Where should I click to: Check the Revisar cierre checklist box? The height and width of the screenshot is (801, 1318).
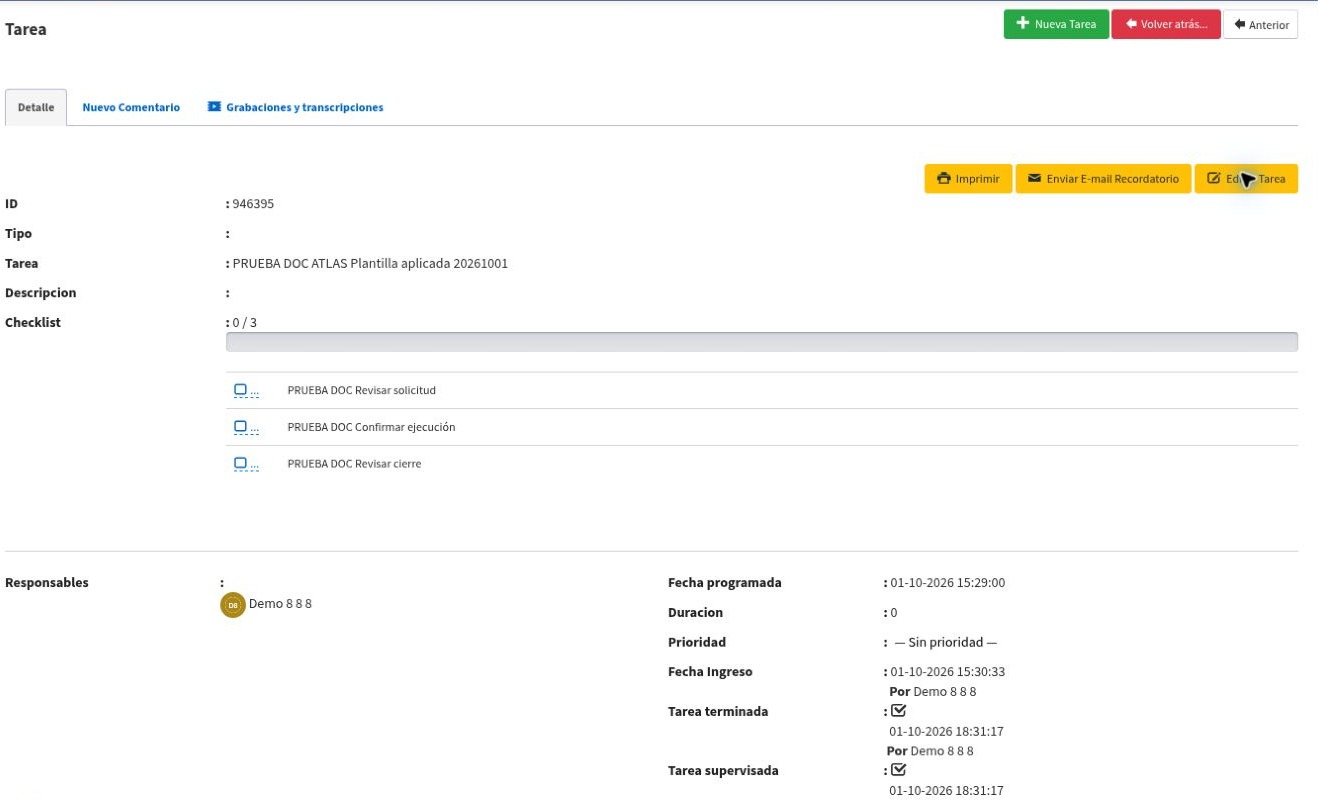[x=240, y=464]
